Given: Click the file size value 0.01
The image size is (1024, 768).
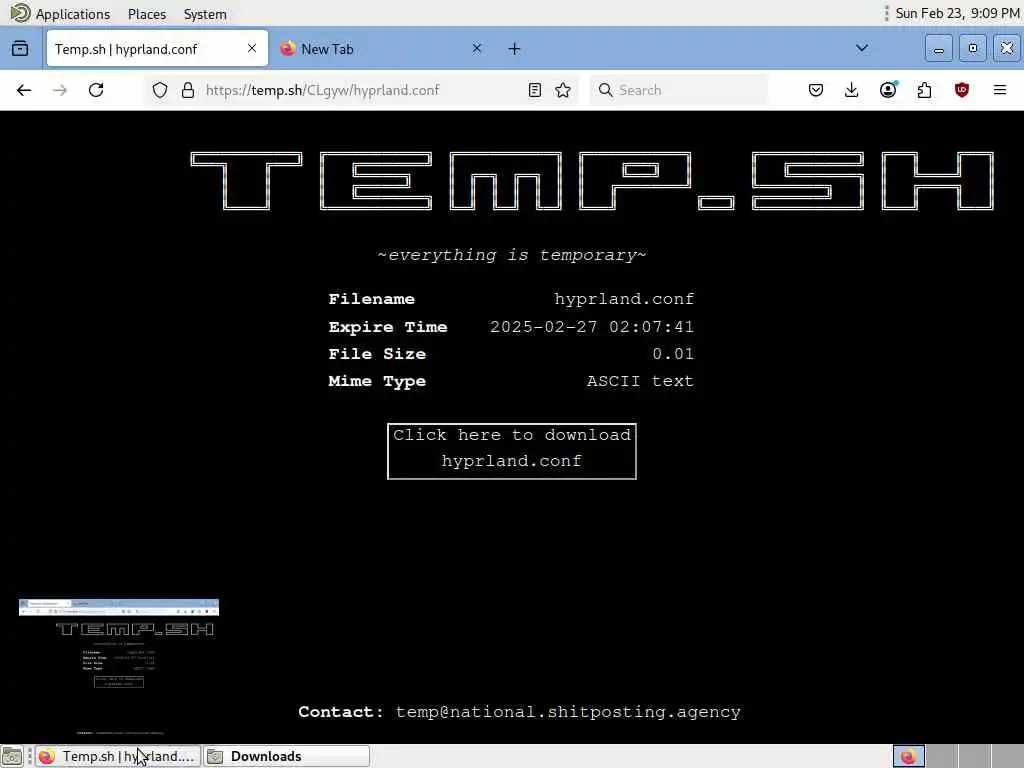Looking at the screenshot, I should click(673, 354).
